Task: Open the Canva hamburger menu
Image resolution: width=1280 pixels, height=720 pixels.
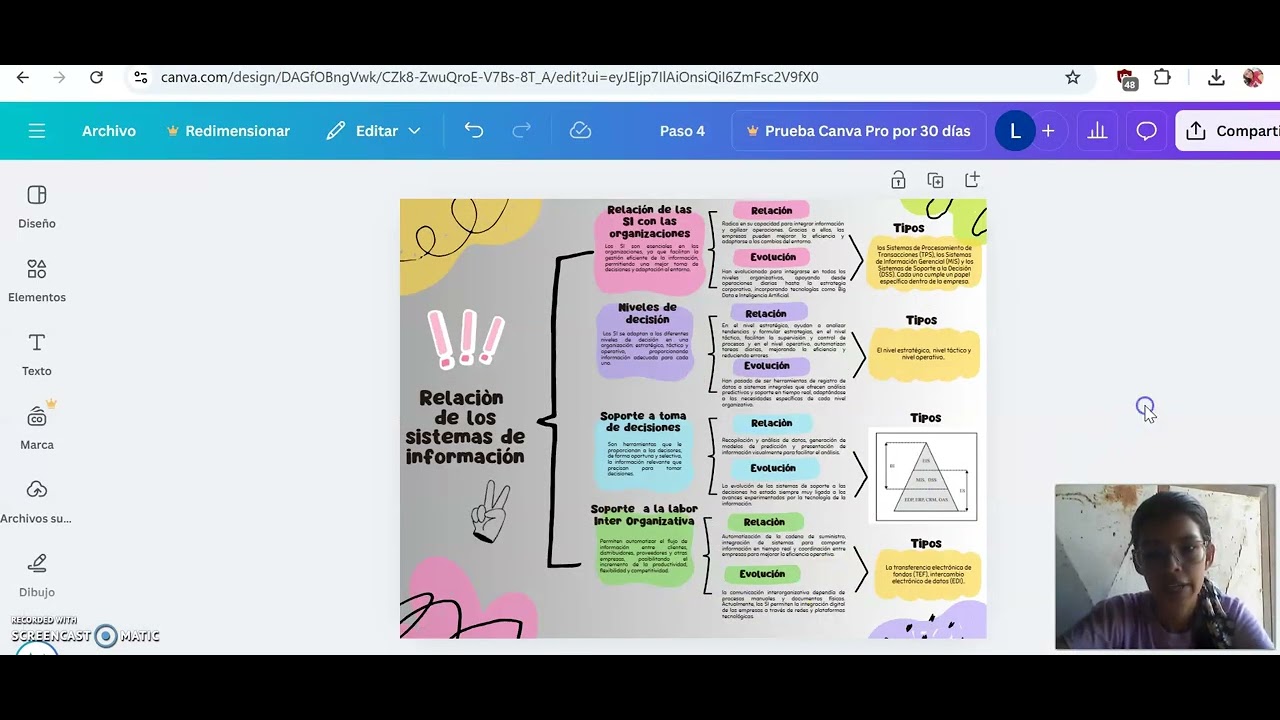Action: click(37, 131)
